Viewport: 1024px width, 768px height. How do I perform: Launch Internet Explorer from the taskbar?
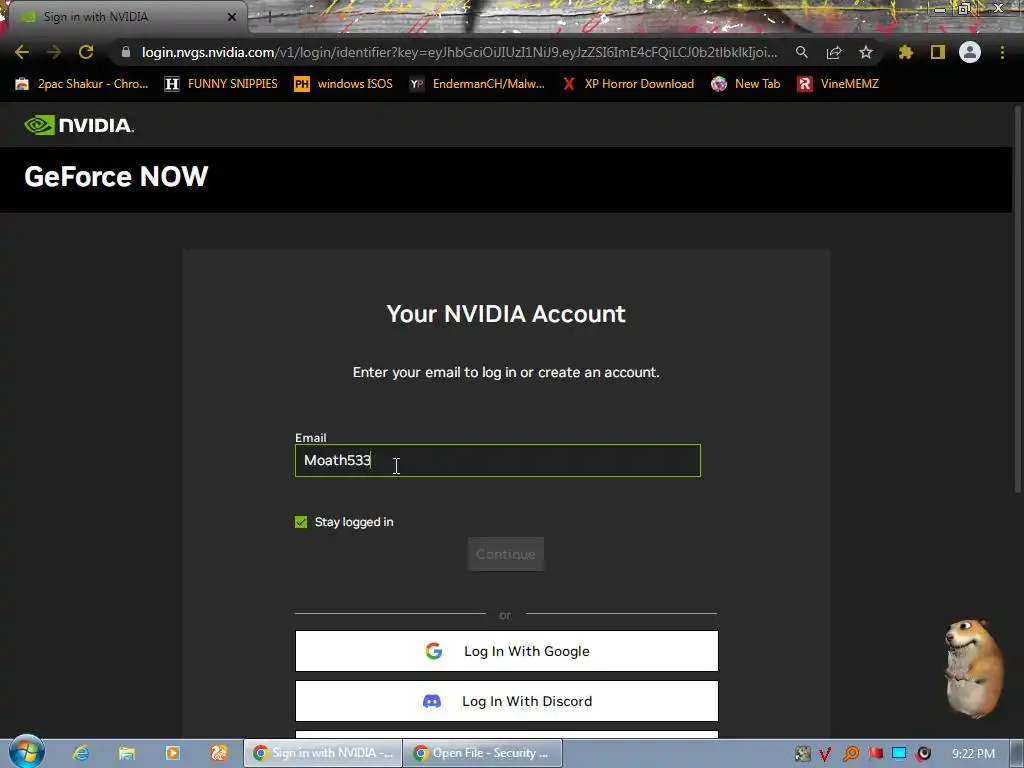[x=81, y=753]
